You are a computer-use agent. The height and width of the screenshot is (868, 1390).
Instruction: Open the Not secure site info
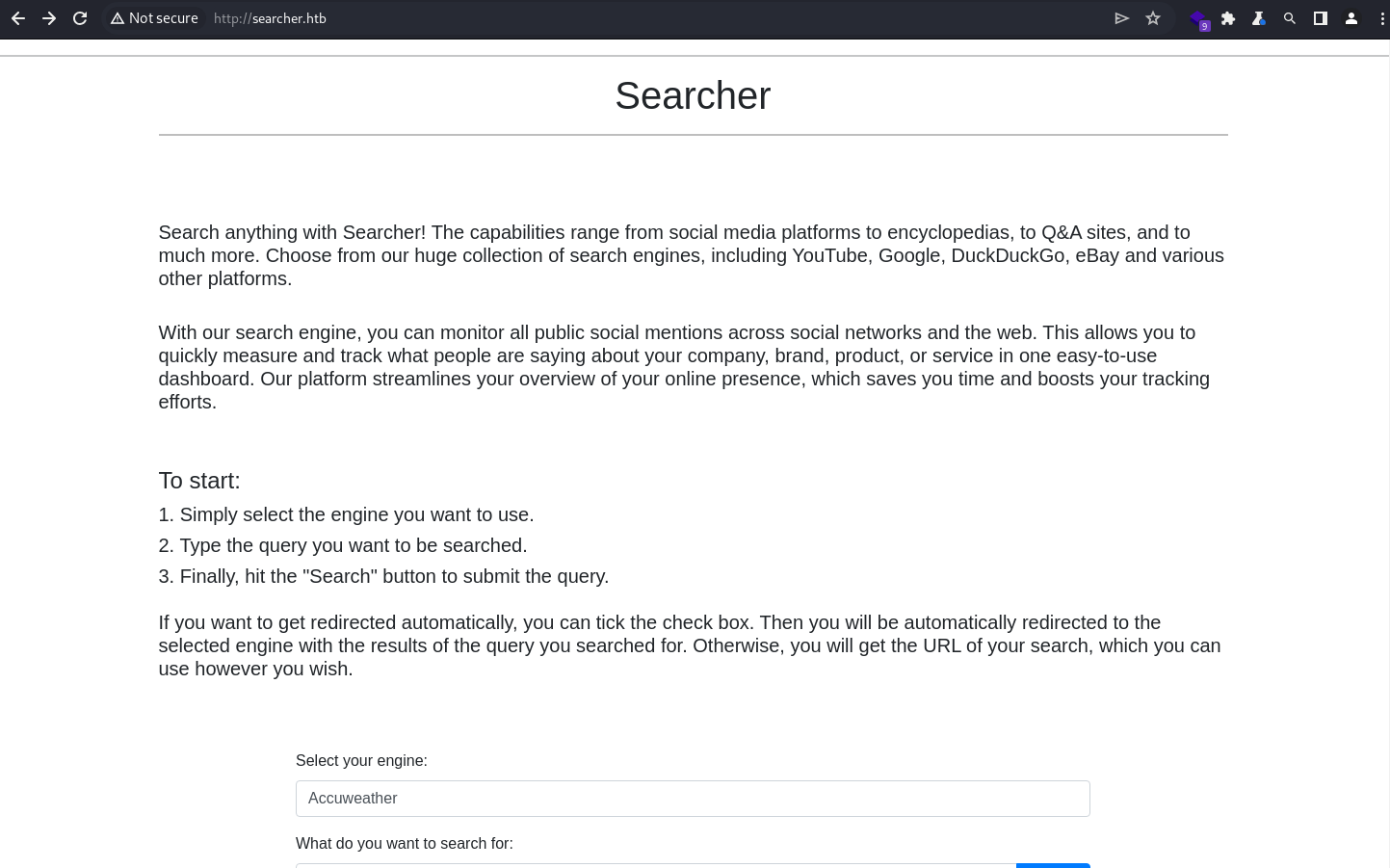(154, 18)
